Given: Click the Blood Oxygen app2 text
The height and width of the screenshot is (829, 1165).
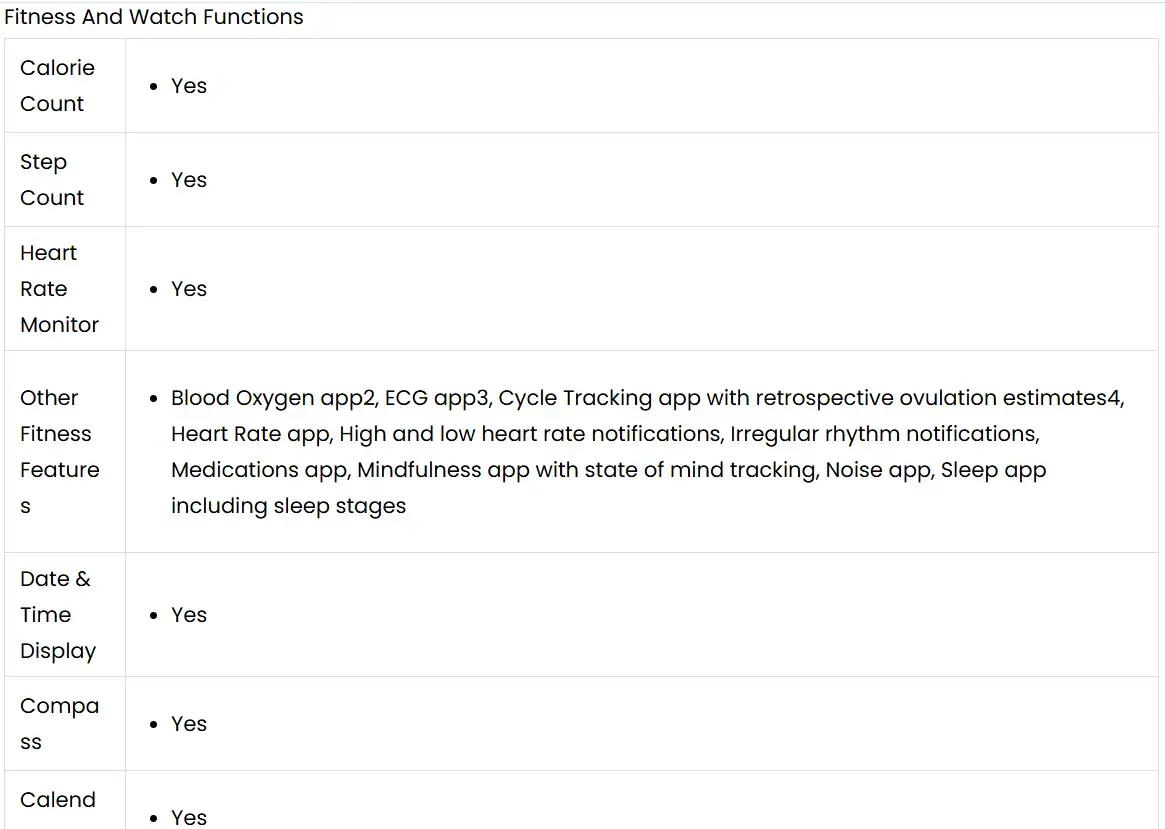Looking at the screenshot, I should point(273,398).
